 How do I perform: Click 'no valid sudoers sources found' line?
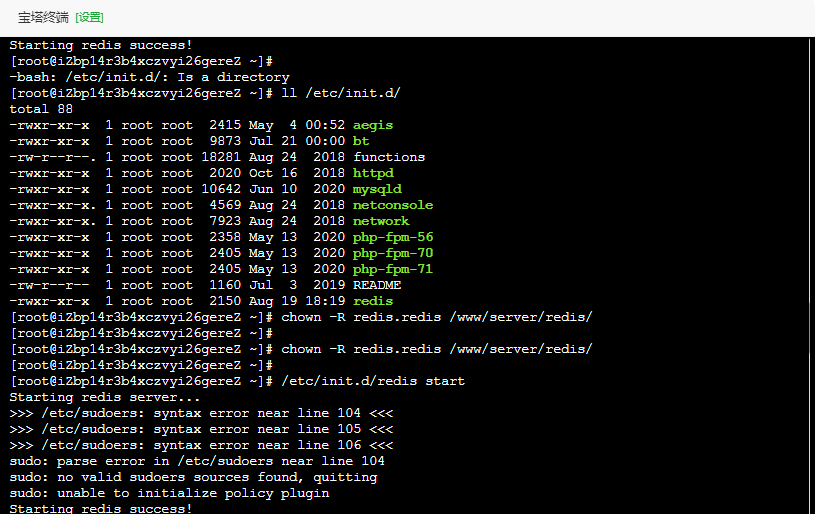pyautogui.click(x=193, y=477)
